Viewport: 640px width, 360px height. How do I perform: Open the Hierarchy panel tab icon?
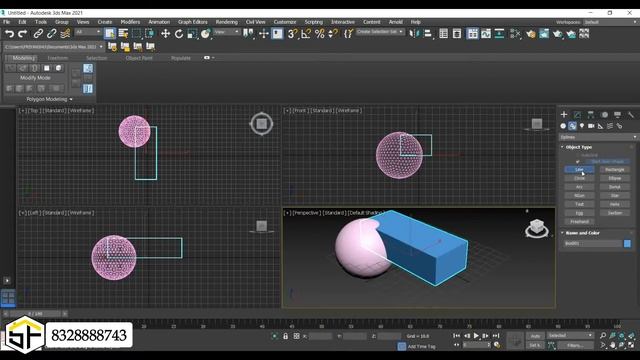591,115
